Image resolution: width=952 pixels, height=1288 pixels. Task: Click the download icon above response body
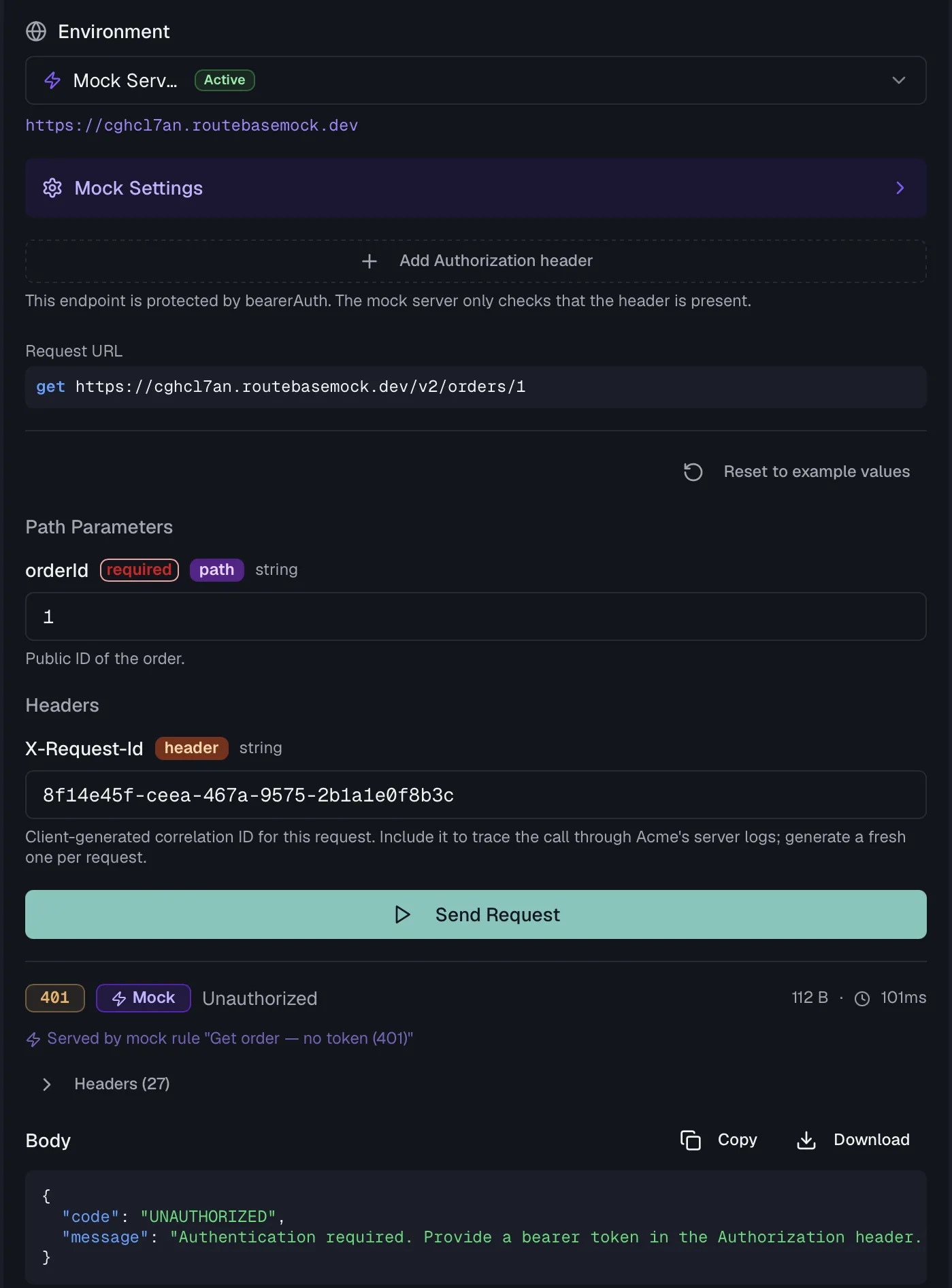point(806,1140)
